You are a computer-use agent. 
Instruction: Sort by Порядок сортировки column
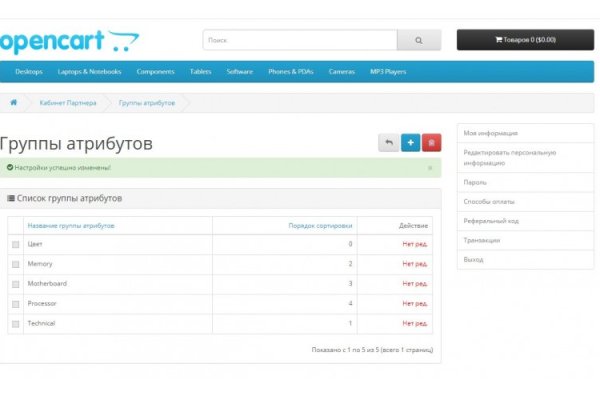[320, 226]
